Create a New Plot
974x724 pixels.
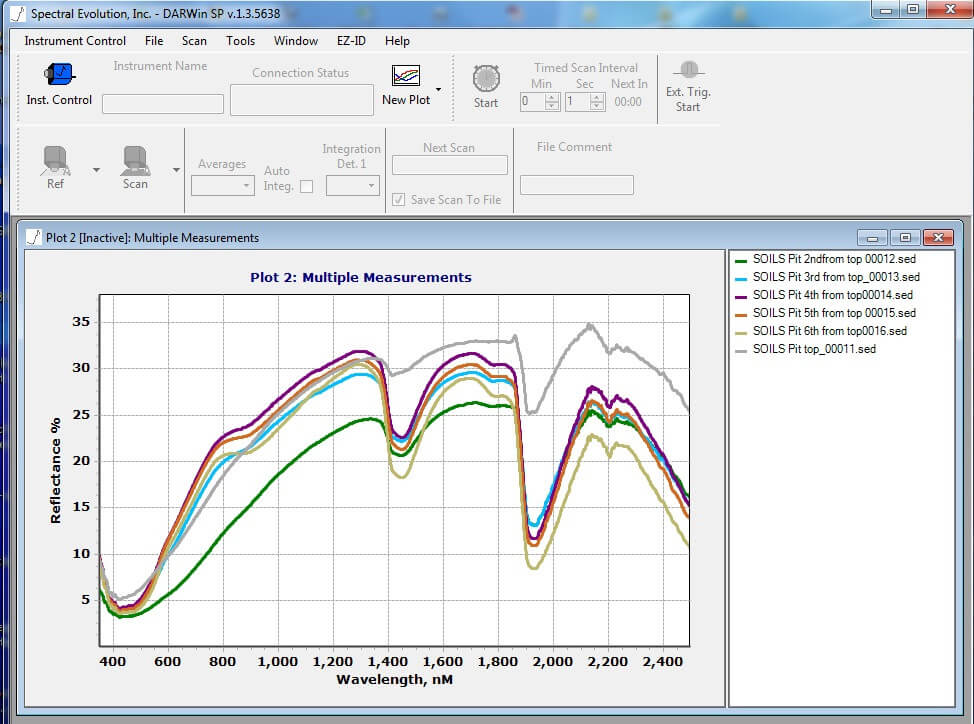406,78
